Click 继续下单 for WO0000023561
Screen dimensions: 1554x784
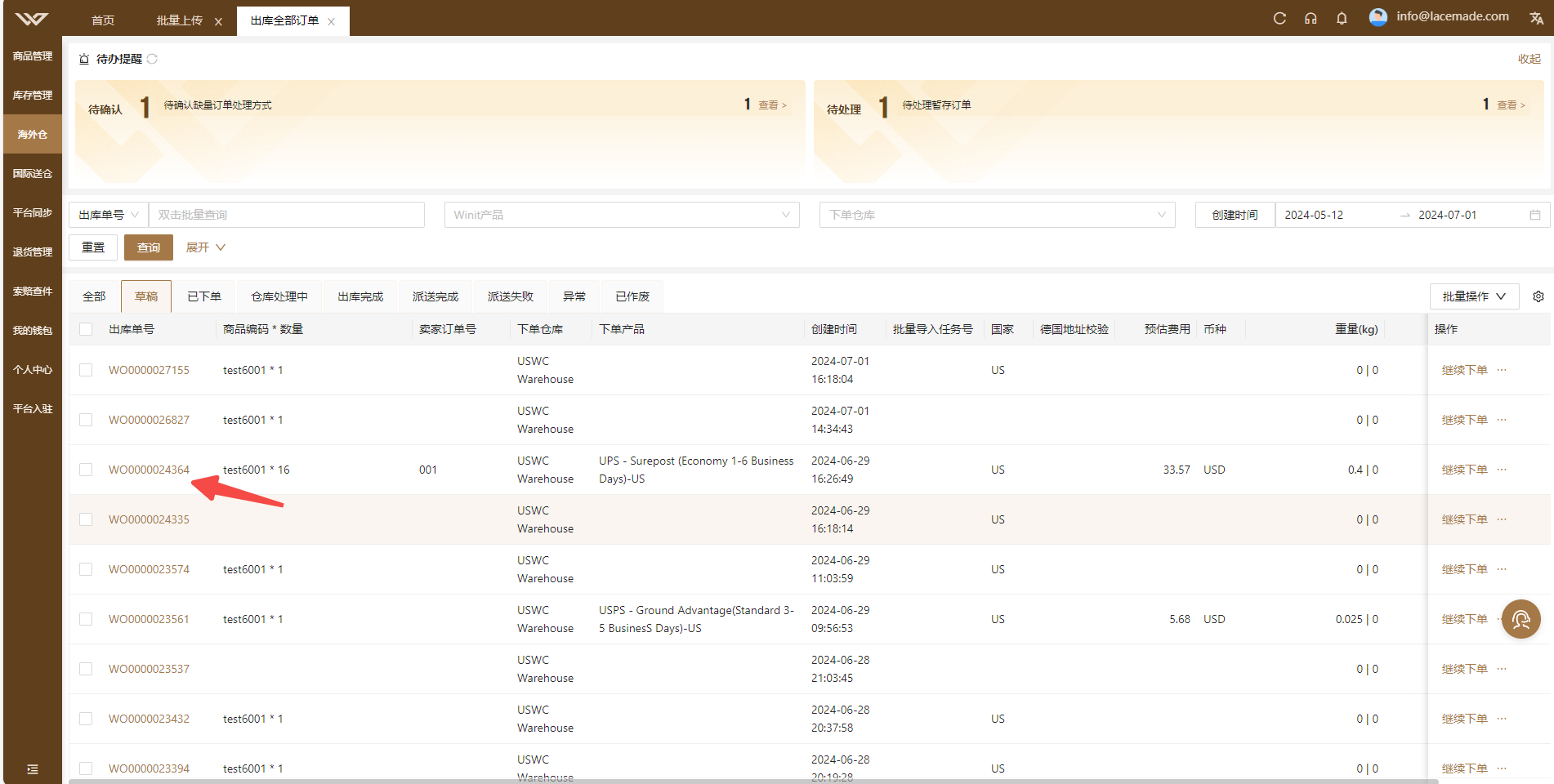click(1464, 619)
